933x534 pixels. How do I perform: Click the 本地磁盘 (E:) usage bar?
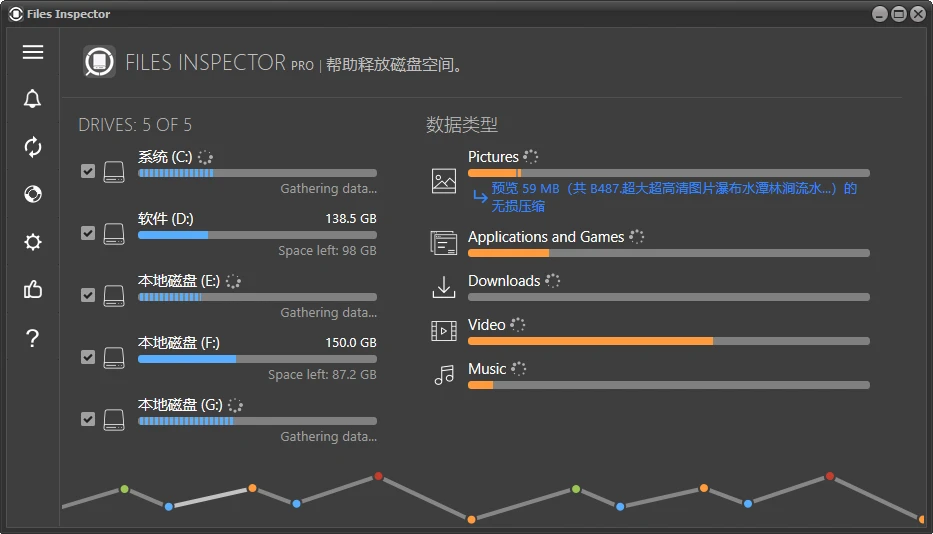[257, 297]
